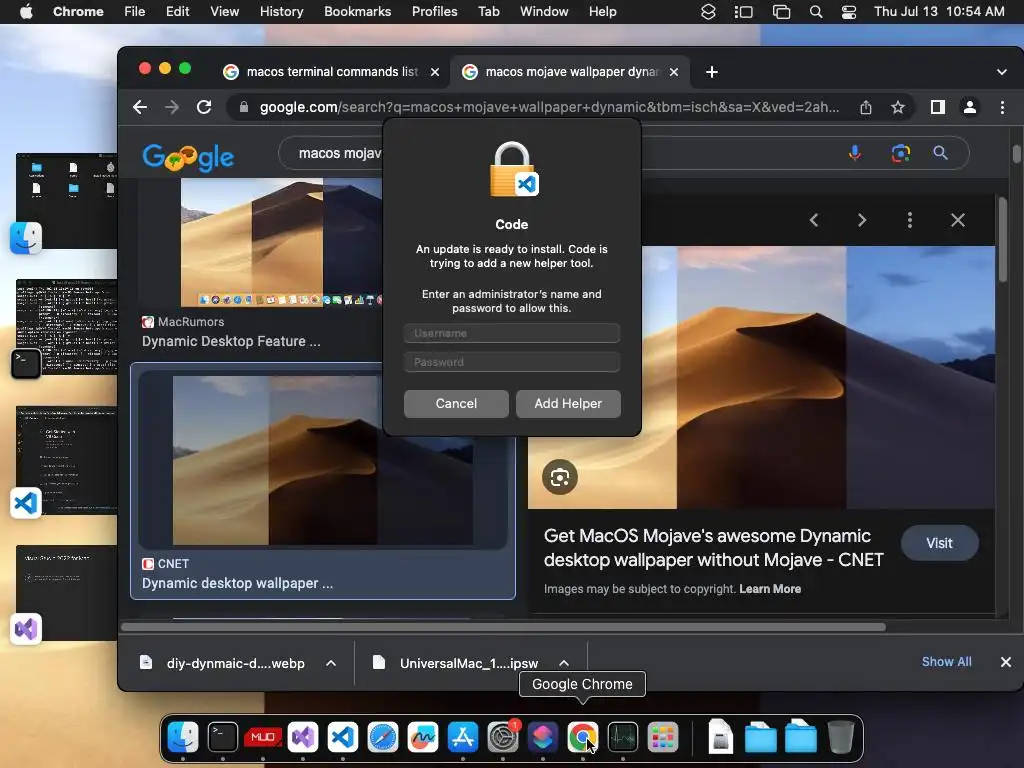1024x768 pixels.
Task: Open the Chrome profile icon
Action: pos(970,107)
